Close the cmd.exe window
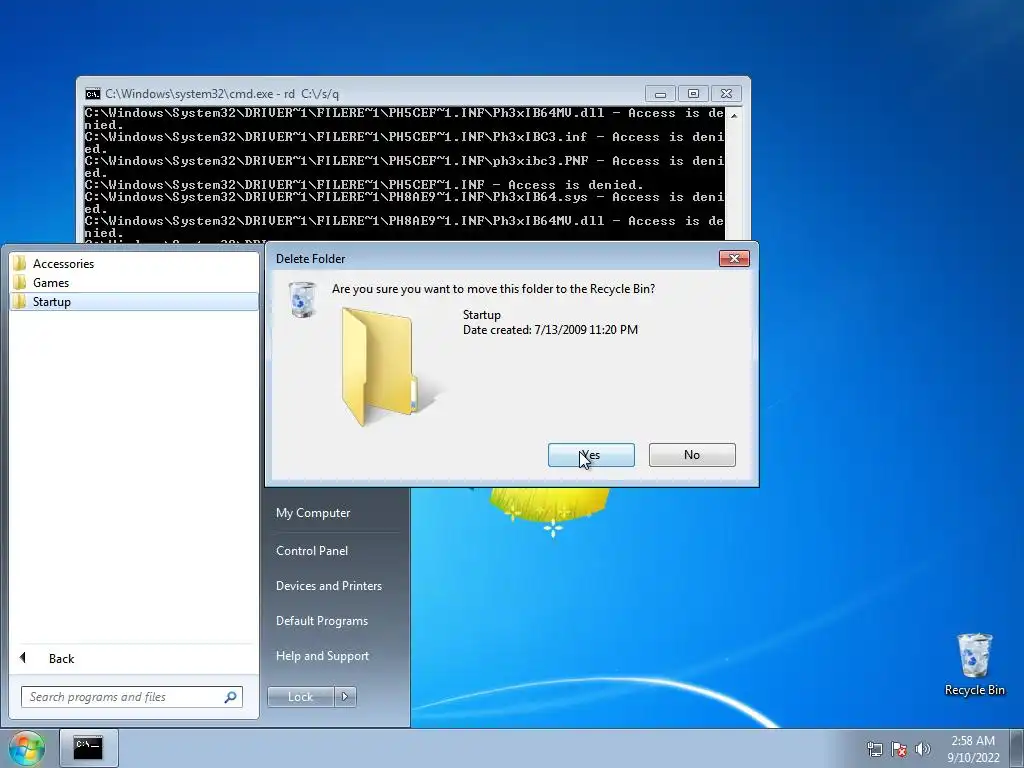The width and height of the screenshot is (1024, 768). click(x=726, y=94)
